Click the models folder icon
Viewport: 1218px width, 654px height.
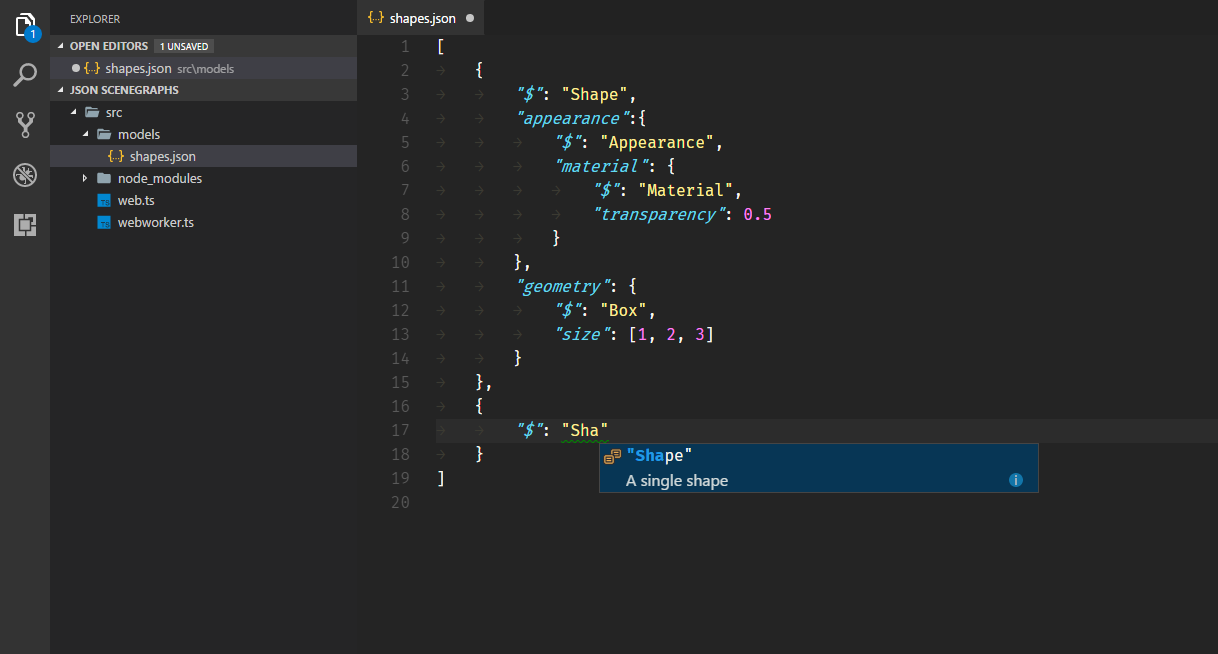104,134
